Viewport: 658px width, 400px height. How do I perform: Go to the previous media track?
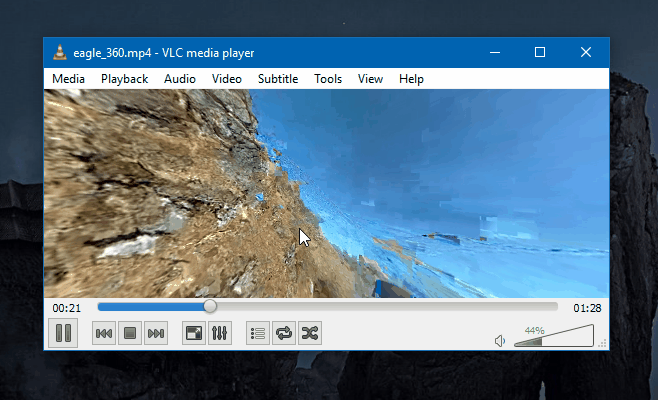click(x=104, y=333)
